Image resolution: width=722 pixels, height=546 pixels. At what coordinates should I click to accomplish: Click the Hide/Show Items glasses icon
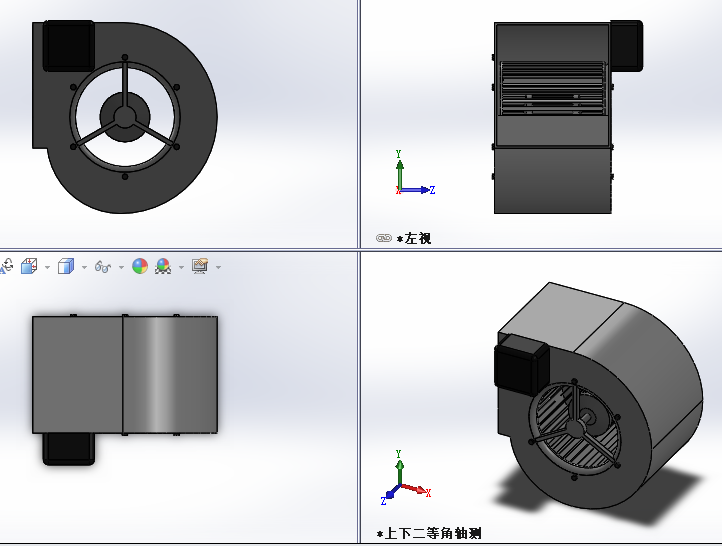[x=103, y=267]
